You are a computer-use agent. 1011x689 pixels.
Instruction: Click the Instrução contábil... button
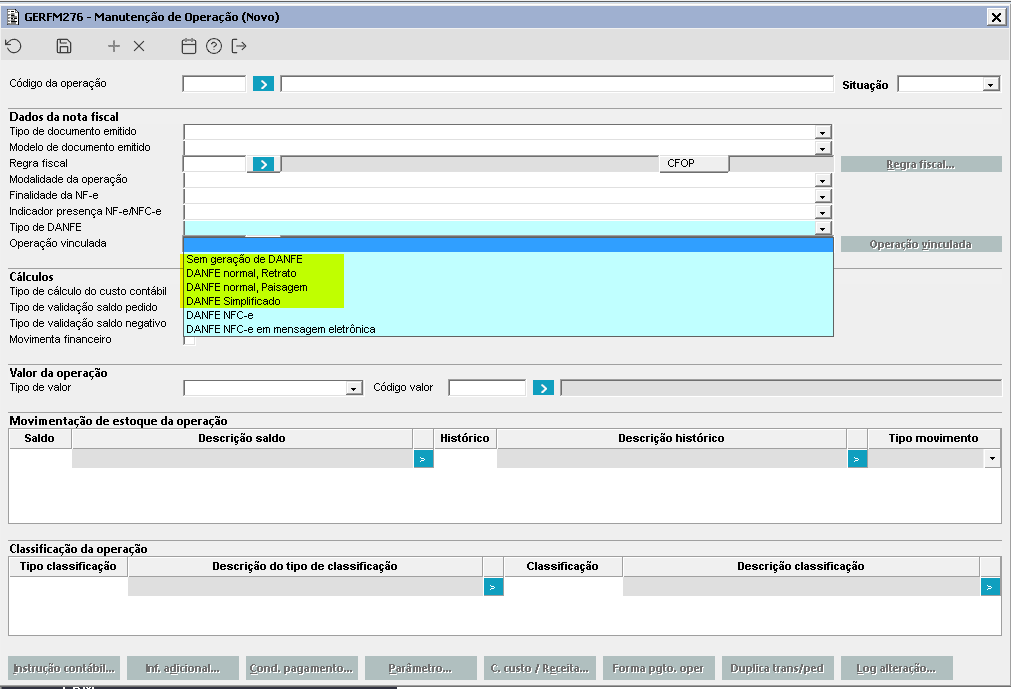tap(64, 668)
